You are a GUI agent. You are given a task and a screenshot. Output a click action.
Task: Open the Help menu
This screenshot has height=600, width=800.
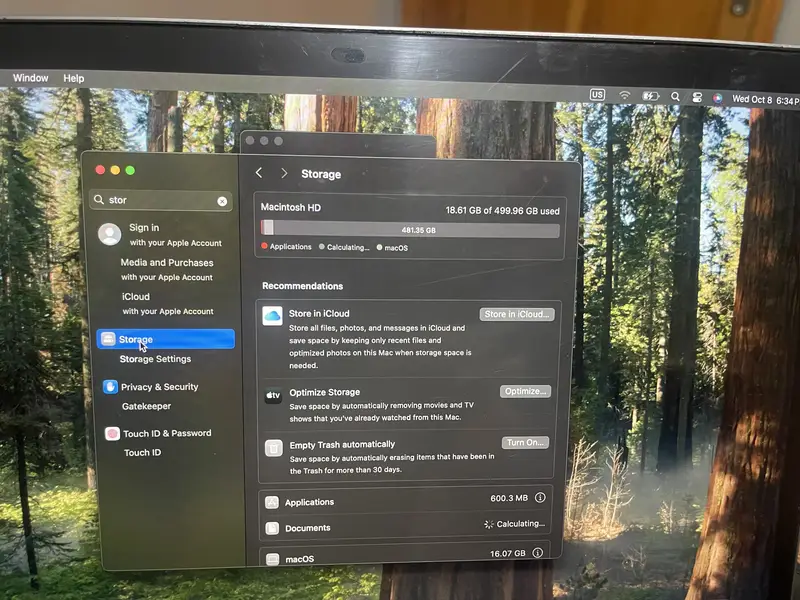[74, 78]
